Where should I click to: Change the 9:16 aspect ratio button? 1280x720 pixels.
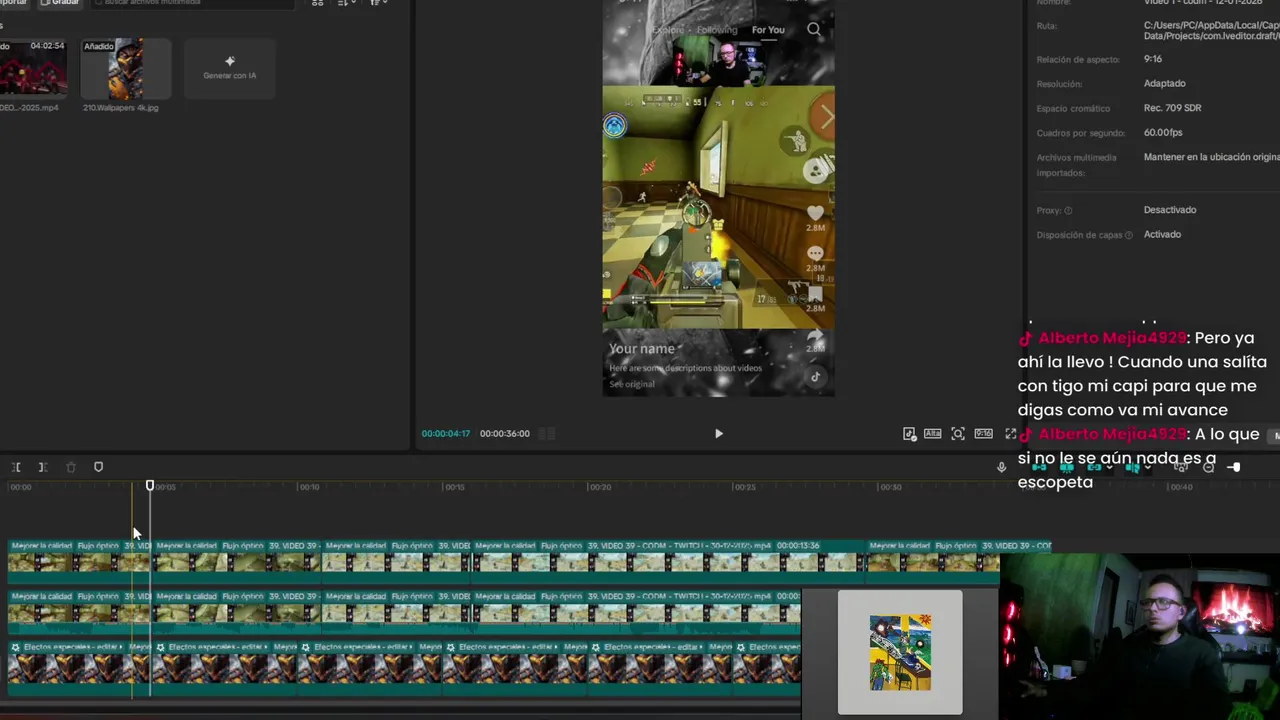coord(984,433)
